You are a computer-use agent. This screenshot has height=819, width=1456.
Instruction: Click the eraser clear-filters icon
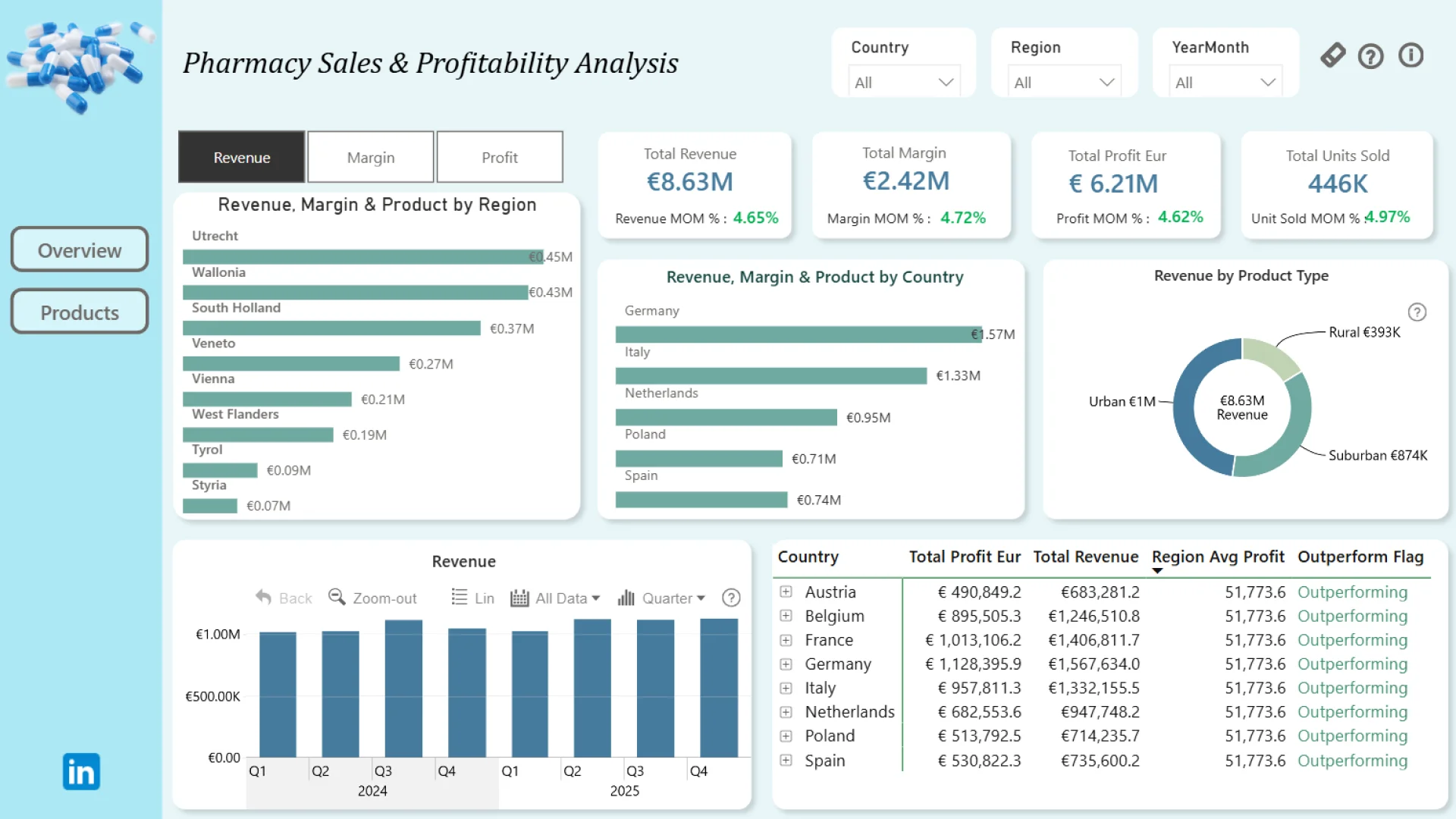1332,55
